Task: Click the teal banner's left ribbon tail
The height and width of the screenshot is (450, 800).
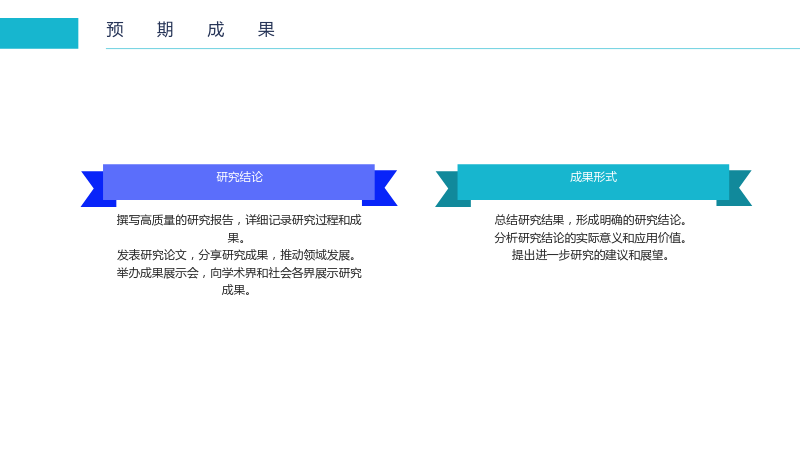Action: pyautogui.click(x=450, y=188)
